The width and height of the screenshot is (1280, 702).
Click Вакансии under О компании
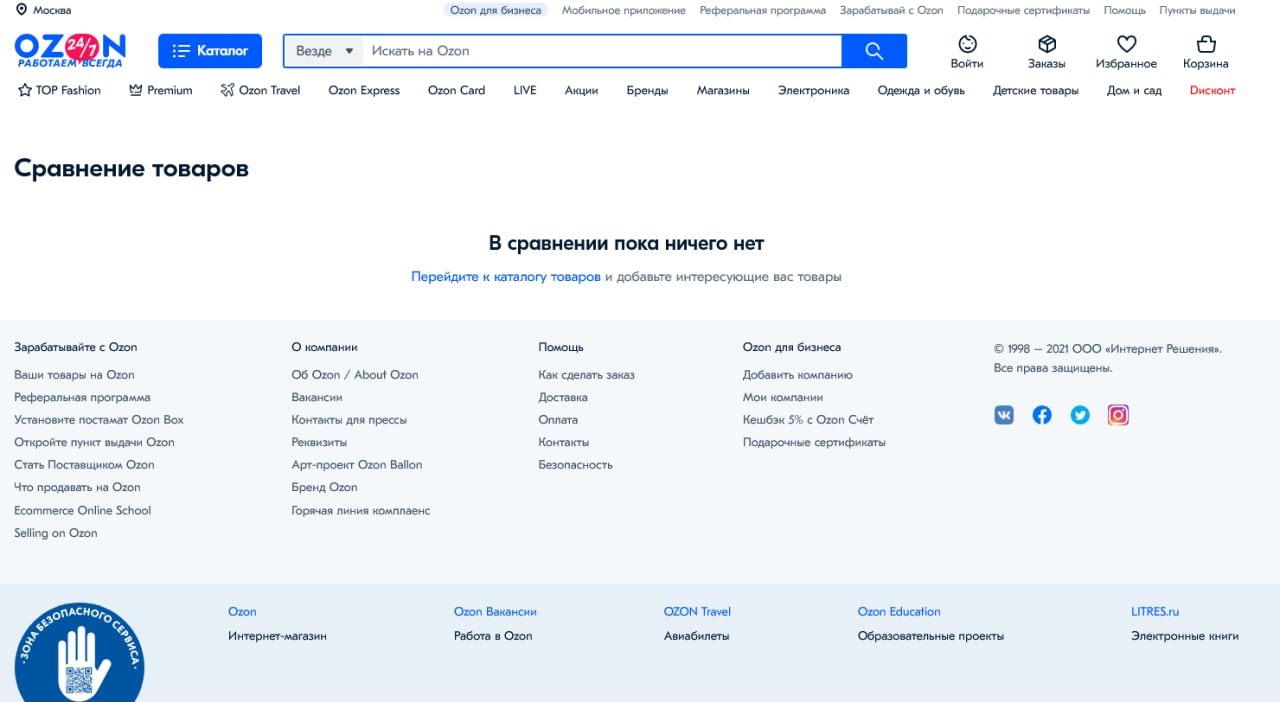[x=317, y=397]
